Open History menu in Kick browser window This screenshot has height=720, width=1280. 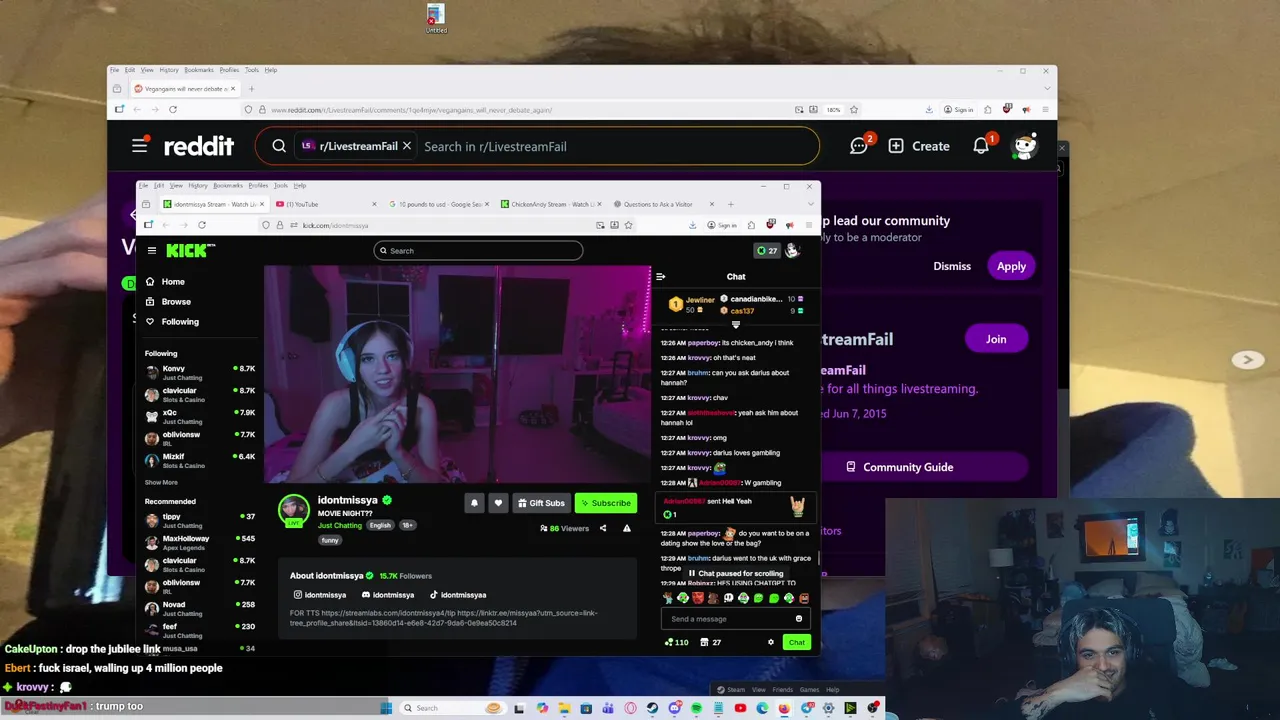[198, 185]
